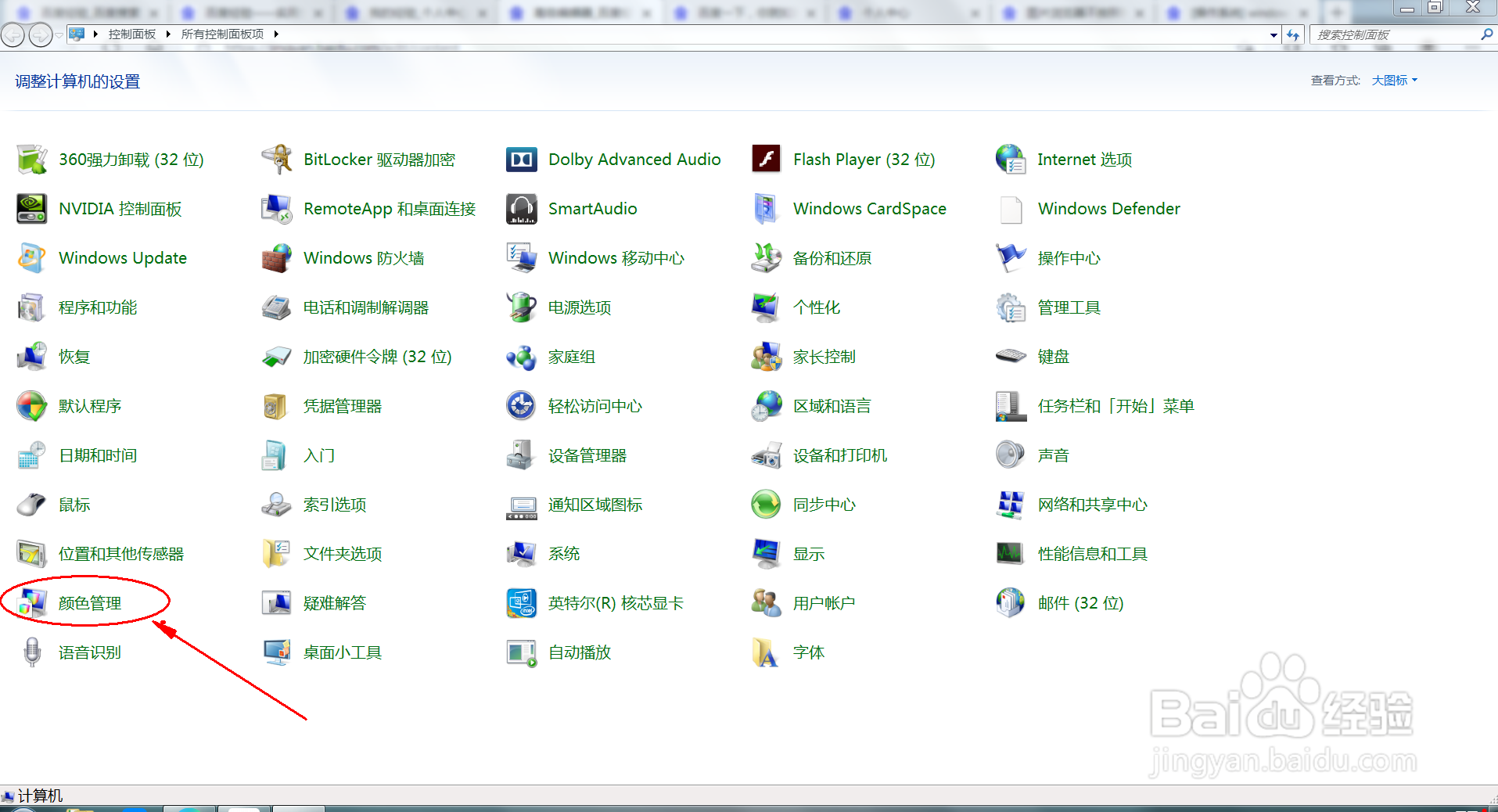Open the SmartAudio headphone icon

[x=522, y=209]
